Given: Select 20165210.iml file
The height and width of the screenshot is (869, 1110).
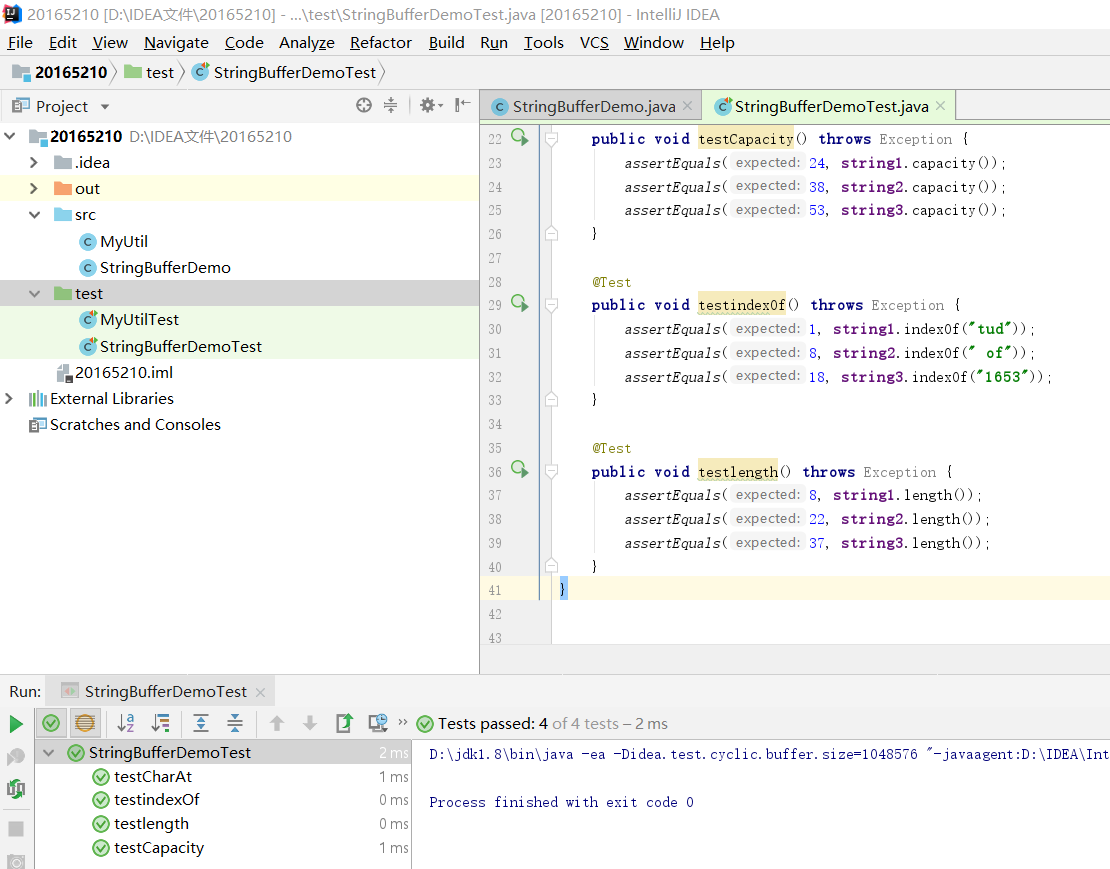Looking at the screenshot, I should pos(124,372).
